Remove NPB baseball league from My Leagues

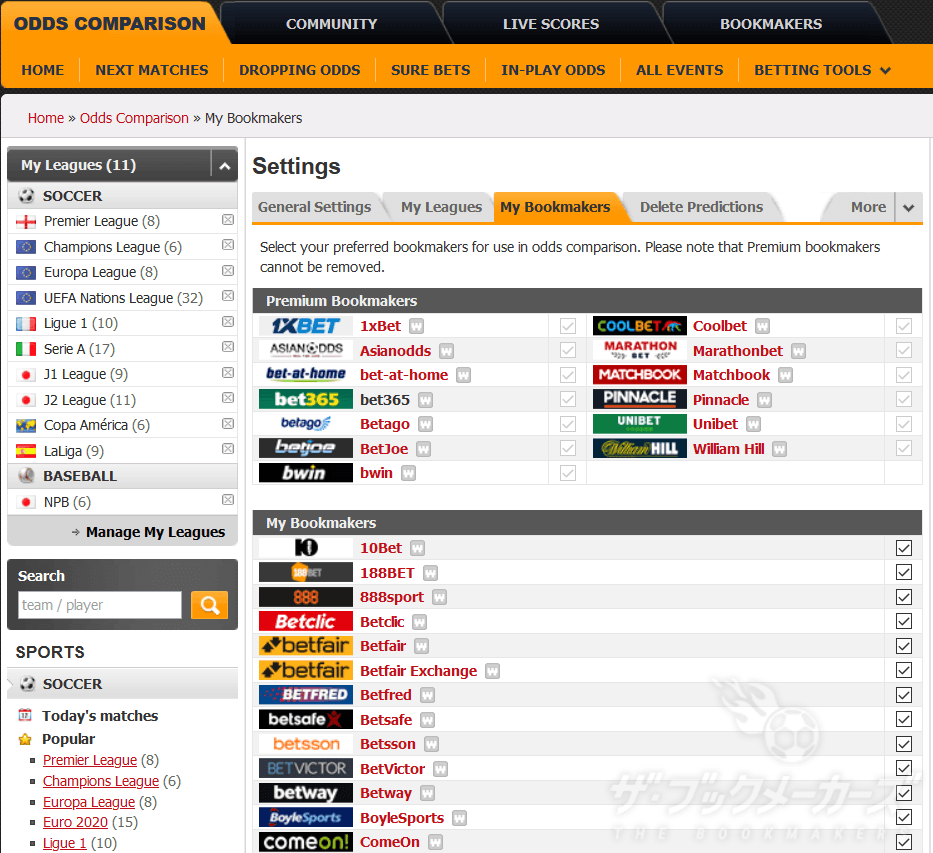point(228,500)
